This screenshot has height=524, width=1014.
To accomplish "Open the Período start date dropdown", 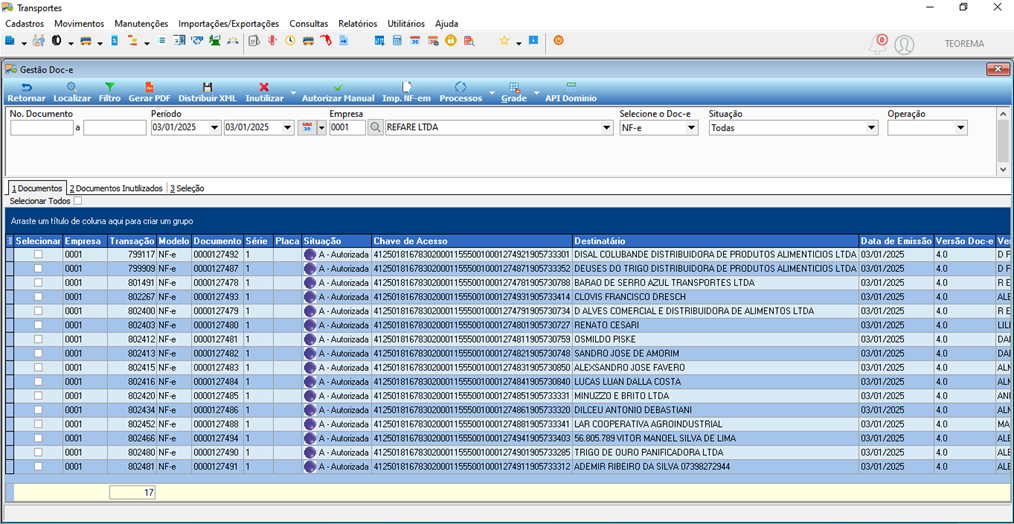I will point(215,128).
